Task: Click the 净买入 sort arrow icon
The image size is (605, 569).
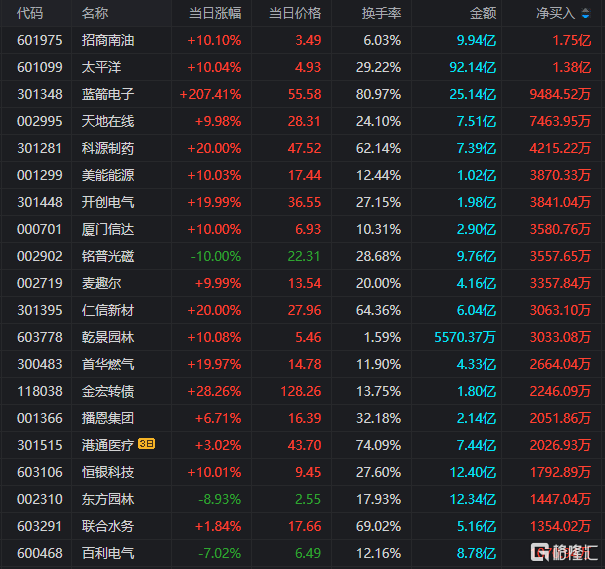Action: (585, 14)
